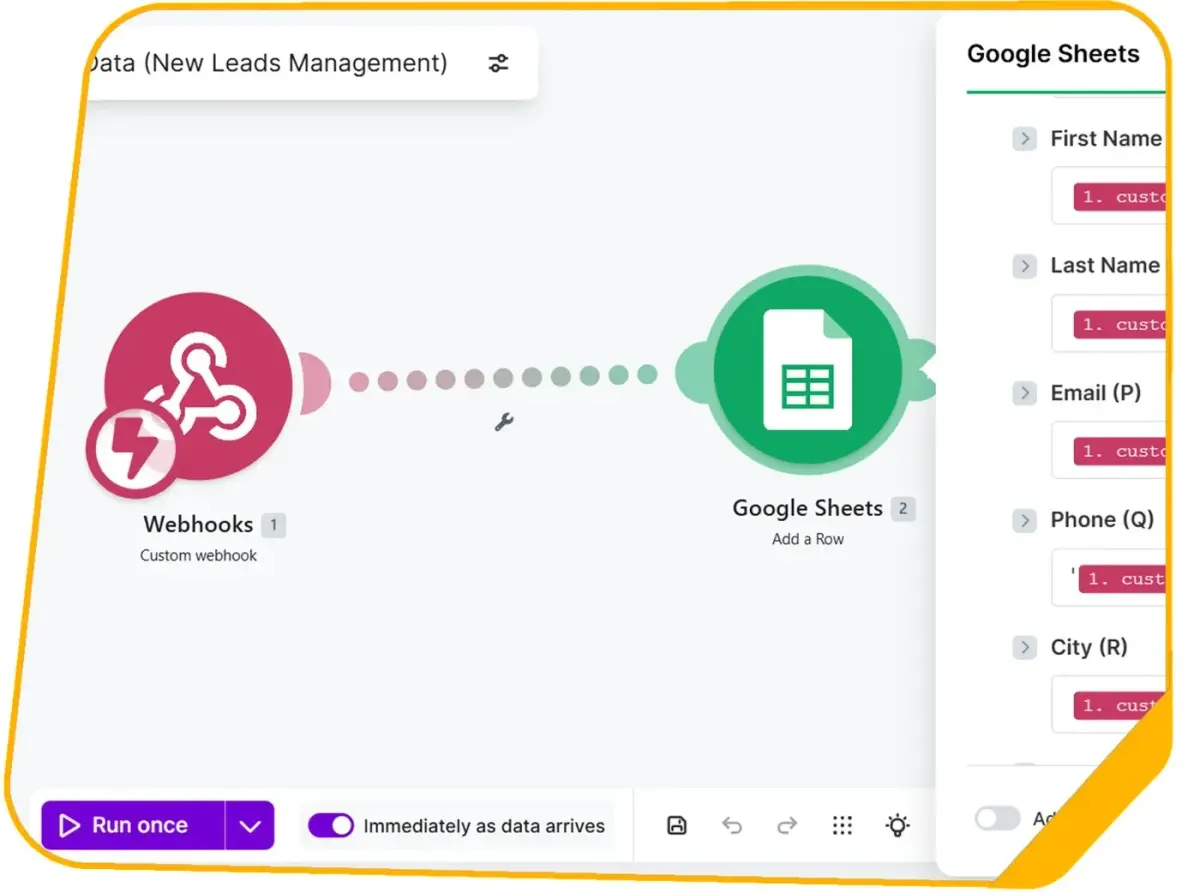Click the play icon in Run once
The width and height of the screenshot is (1200, 893).
(69, 825)
